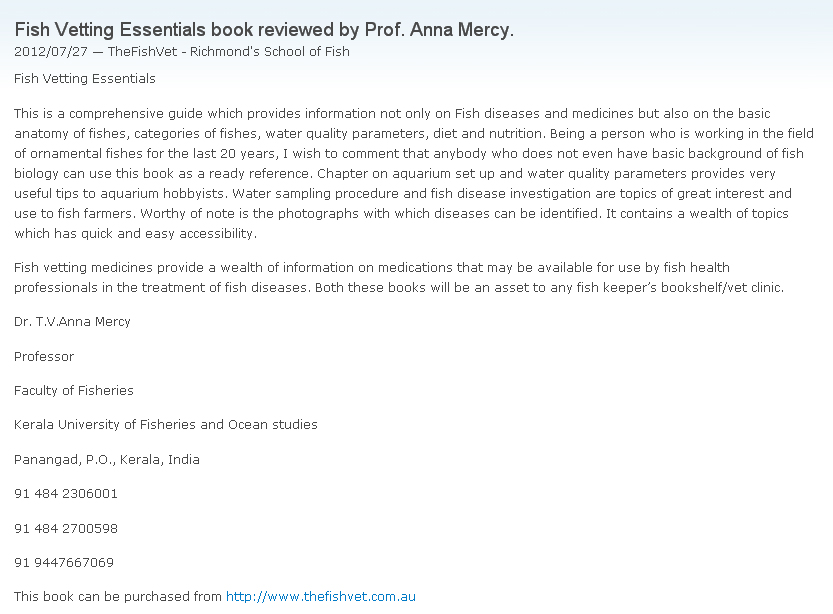Click the phone number 91 484 2306001
This screenshot has width=833, height=614.
tap(66, 494)
